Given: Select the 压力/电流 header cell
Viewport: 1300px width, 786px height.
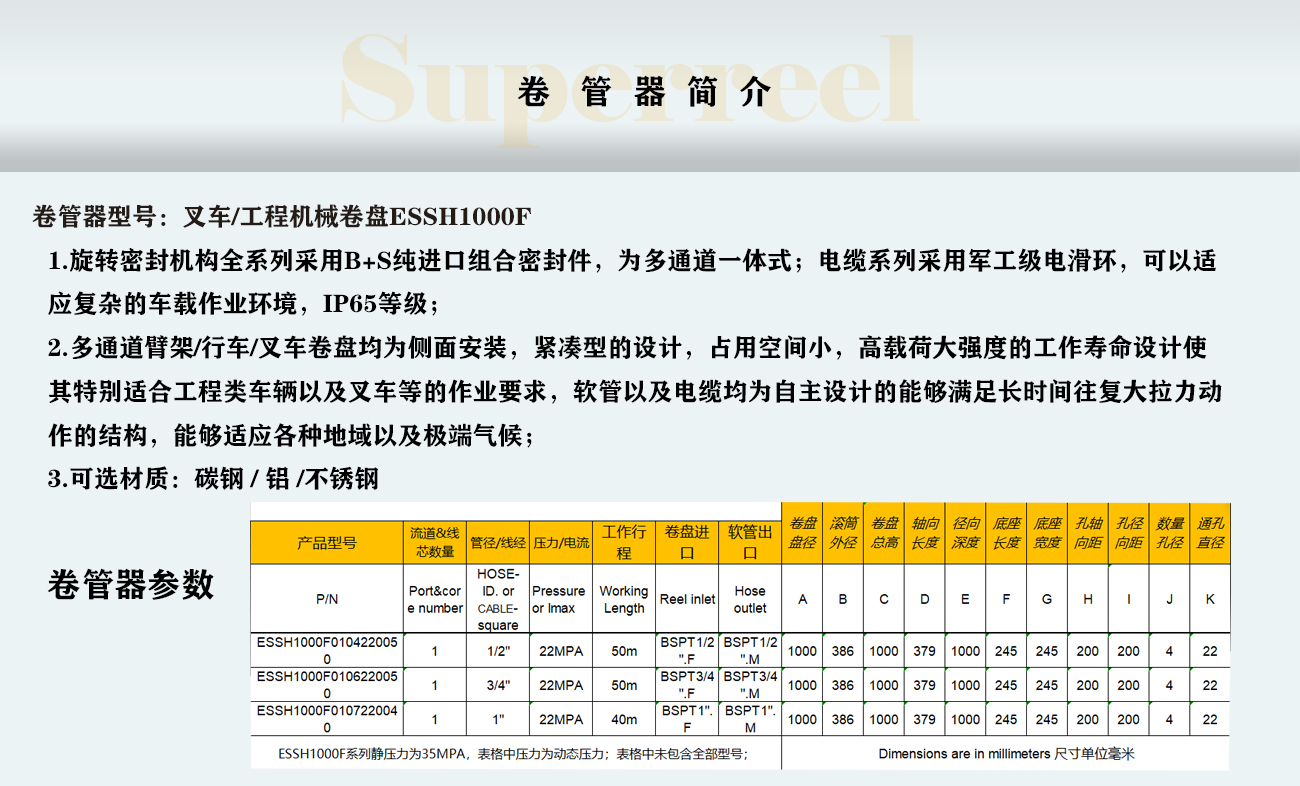Looking at the screenshot, I should tap(560, 542).
